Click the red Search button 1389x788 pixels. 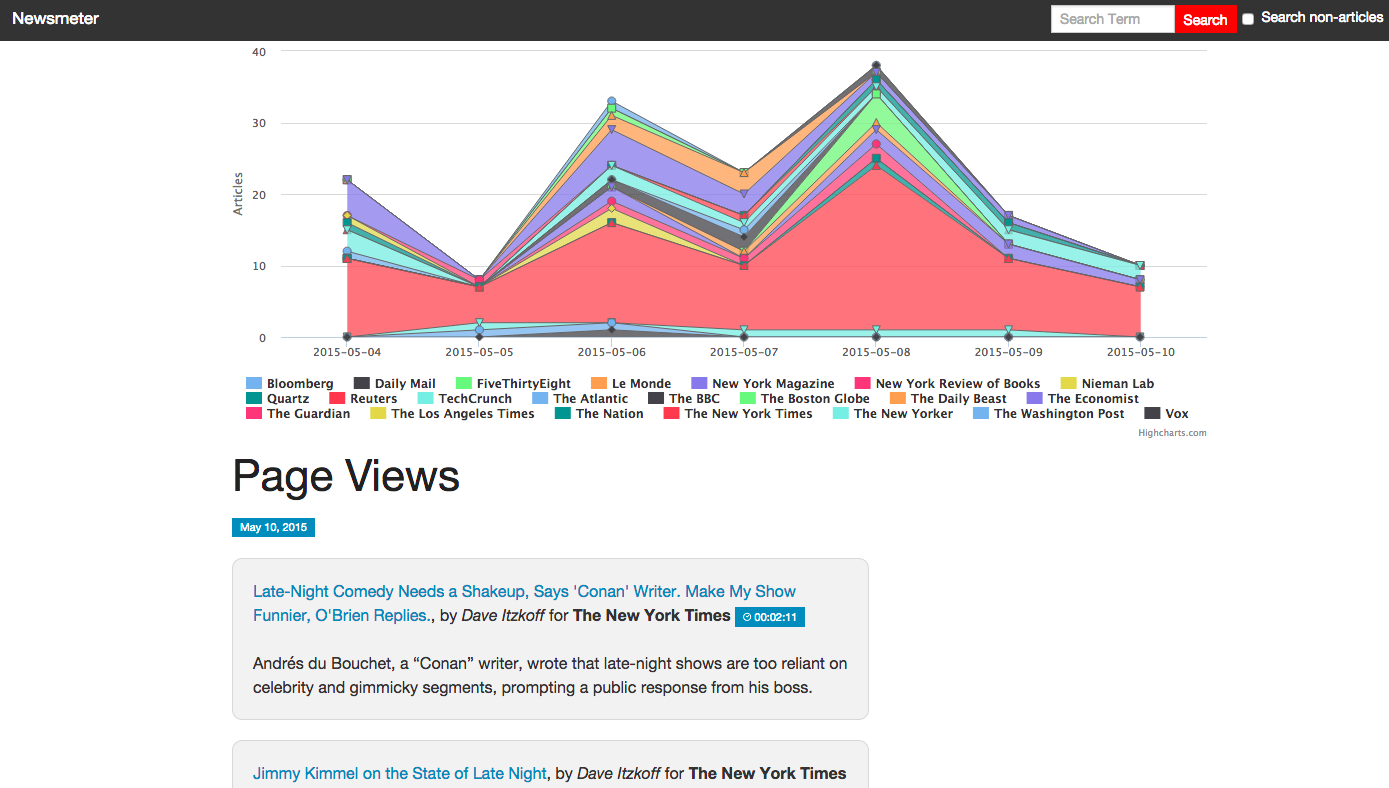1205,19
